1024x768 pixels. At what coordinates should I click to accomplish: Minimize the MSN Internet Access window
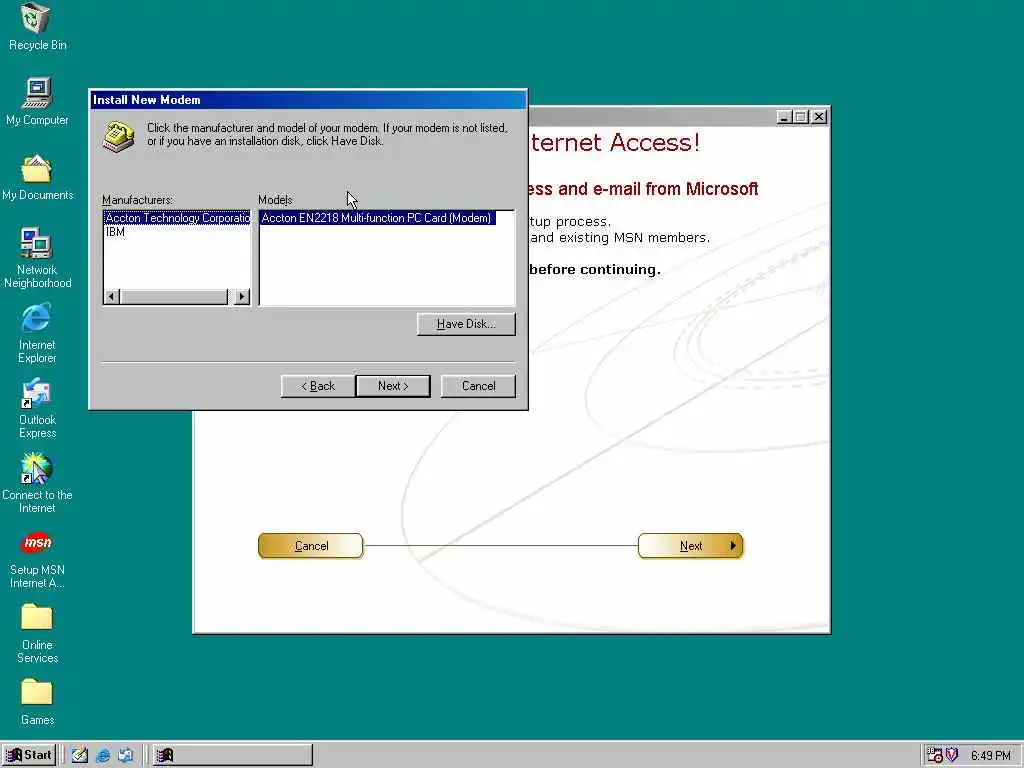tap(785, 117)
